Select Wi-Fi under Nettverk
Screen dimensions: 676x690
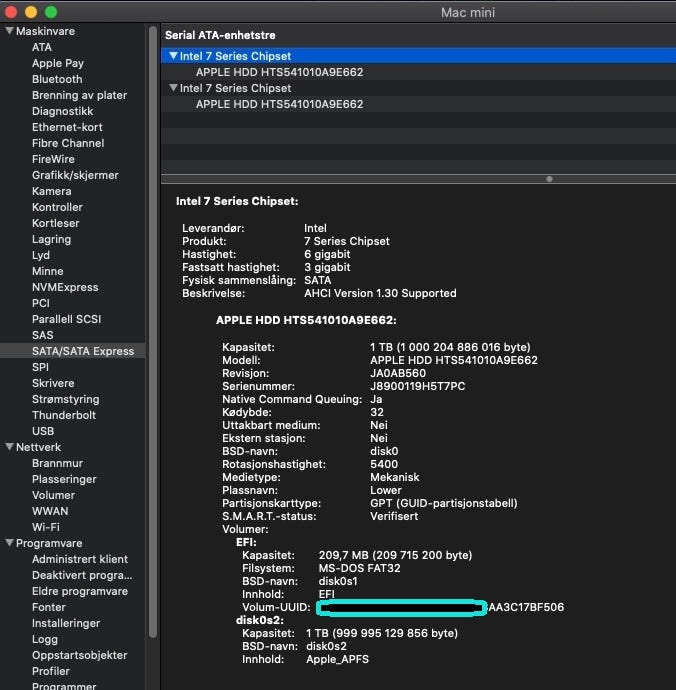click(45, 527)
